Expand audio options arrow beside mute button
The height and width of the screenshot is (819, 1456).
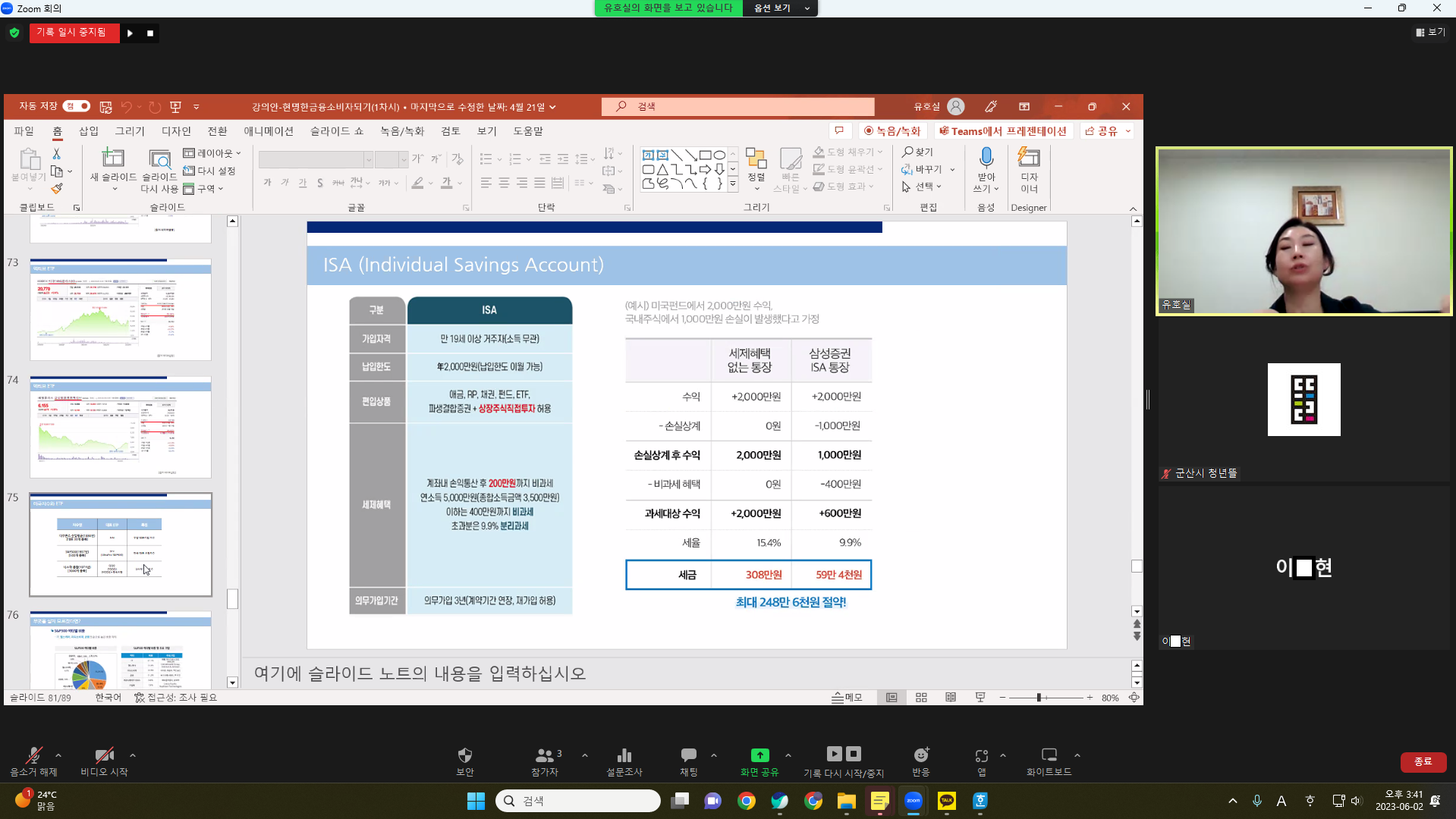click(x=58, y=755)
